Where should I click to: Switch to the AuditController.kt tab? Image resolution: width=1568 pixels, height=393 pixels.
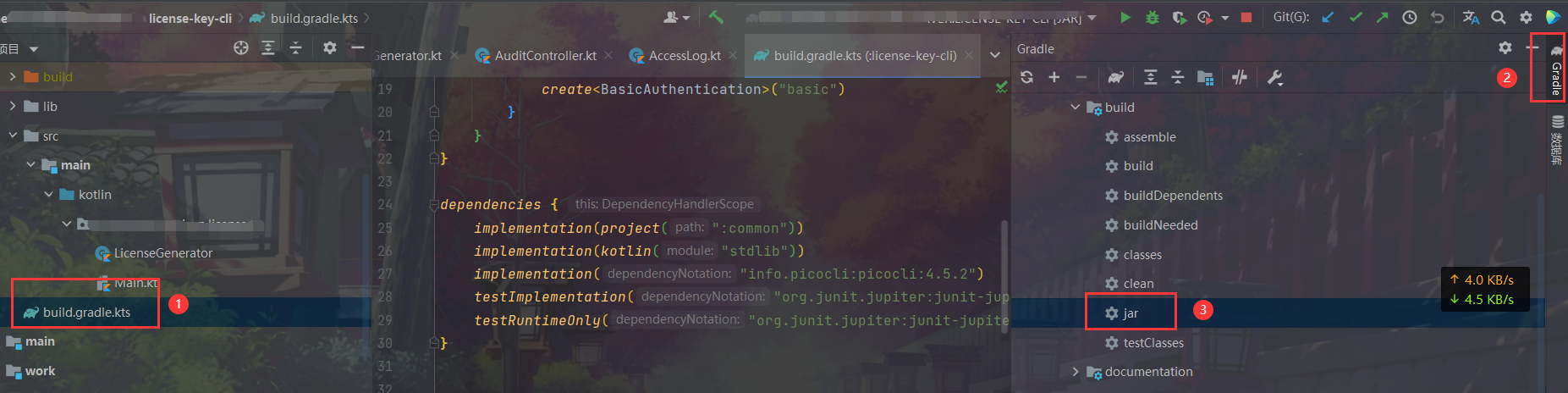(545, 56)
